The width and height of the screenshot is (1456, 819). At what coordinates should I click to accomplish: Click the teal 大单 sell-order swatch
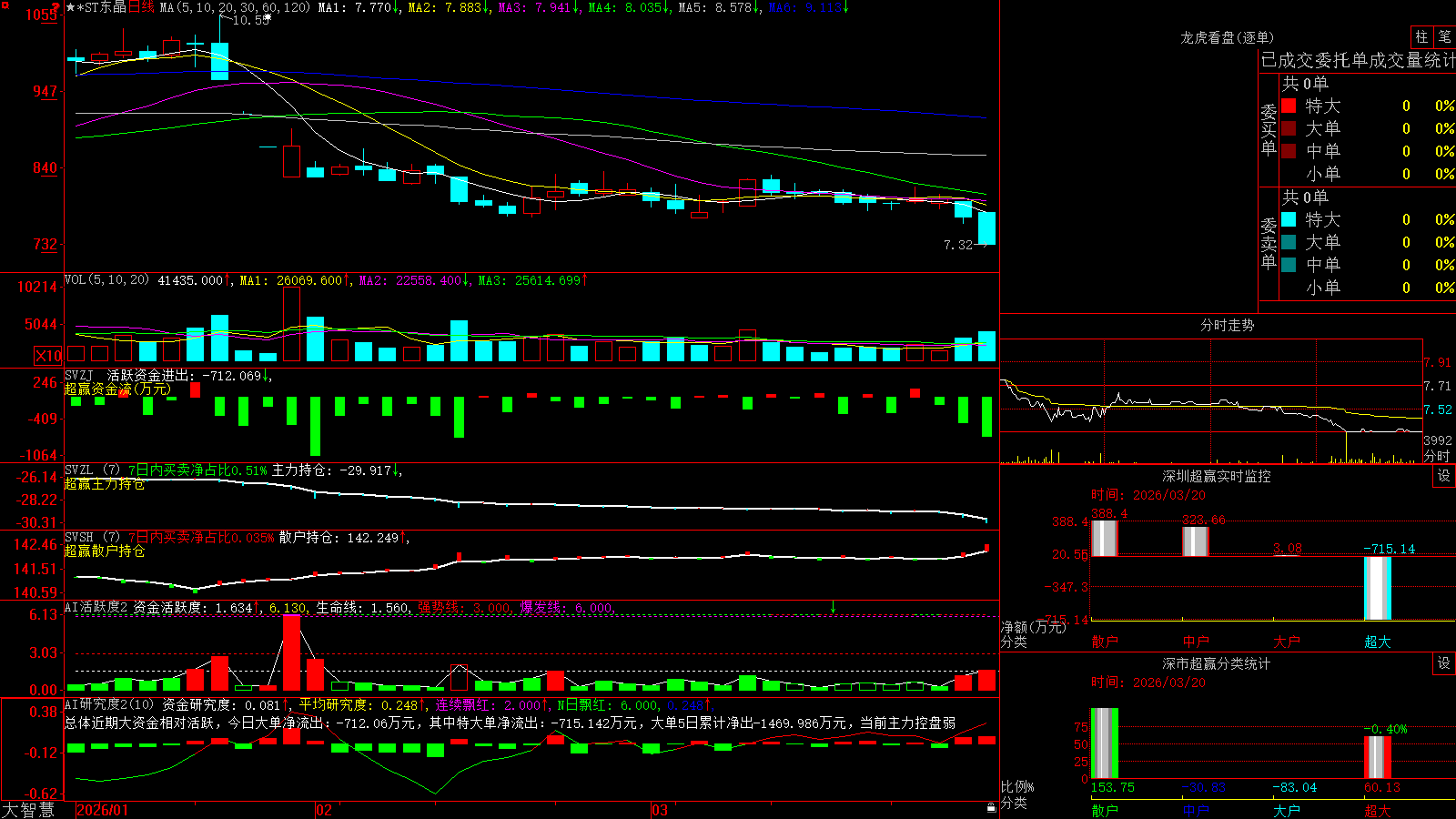(x=1289, y=242)
